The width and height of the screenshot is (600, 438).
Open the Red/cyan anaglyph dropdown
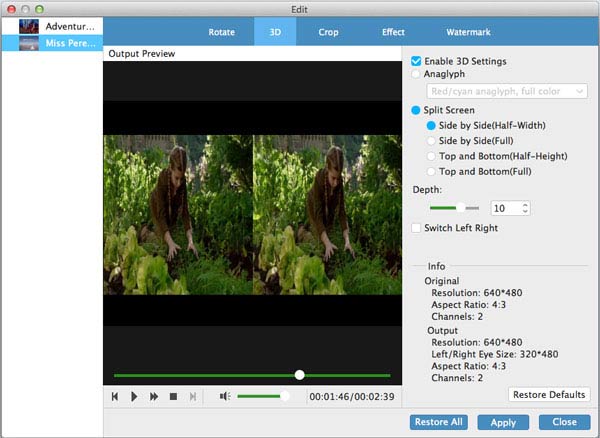[507, 91]
